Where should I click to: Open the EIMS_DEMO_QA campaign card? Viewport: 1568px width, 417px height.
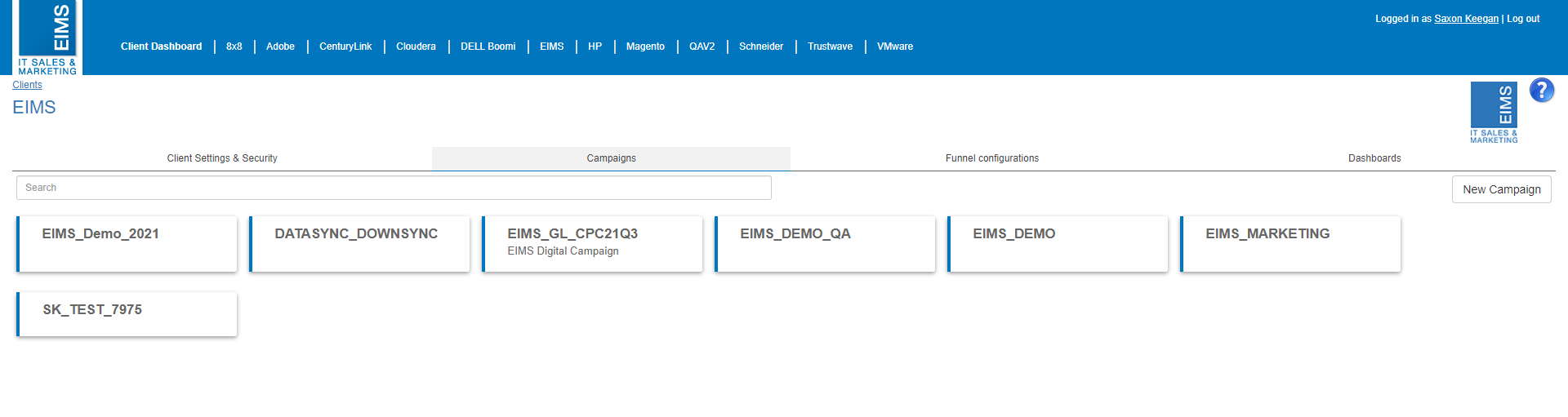[825, 244]
